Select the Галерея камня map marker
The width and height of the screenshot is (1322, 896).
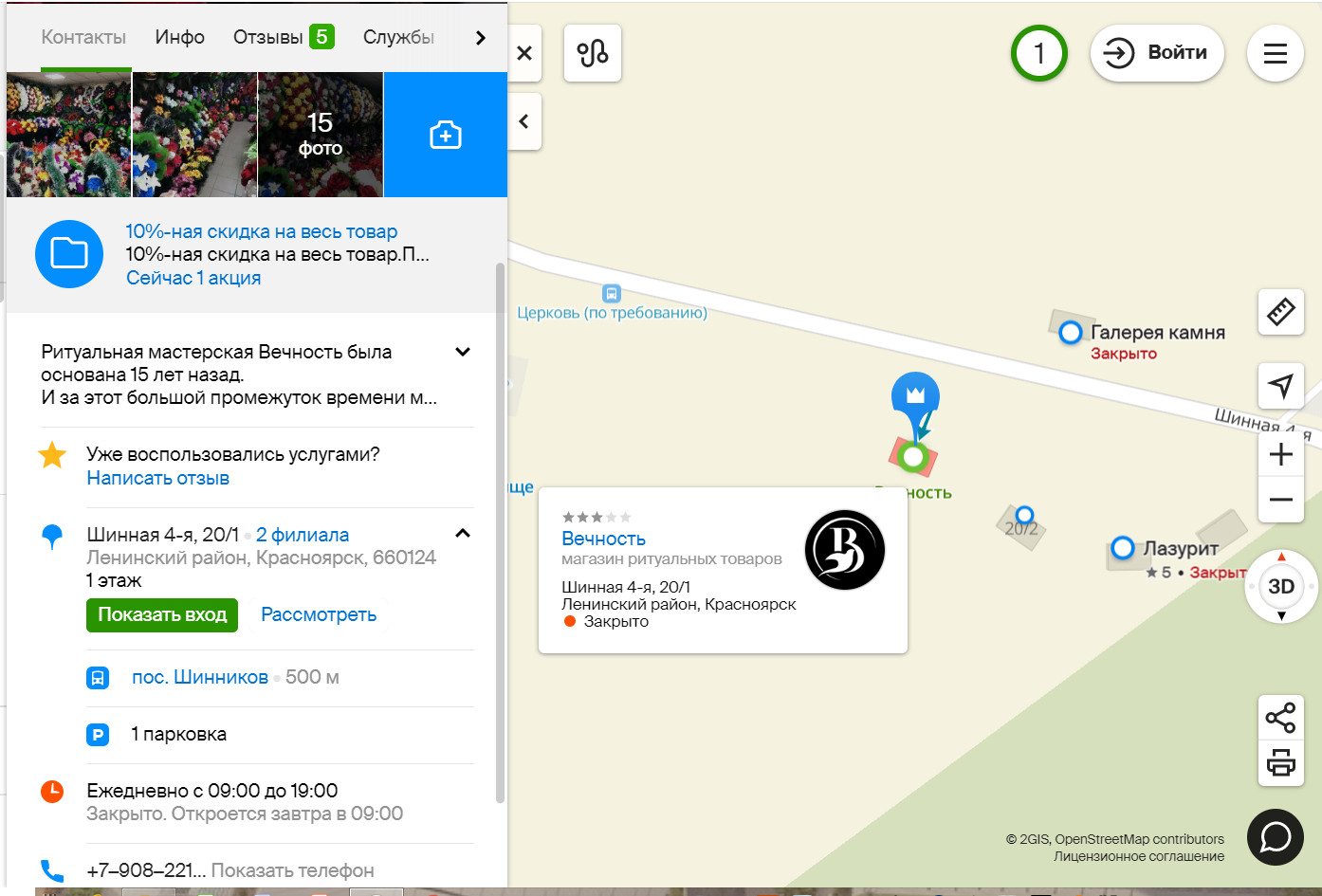pyautogui.click(x=1071, y=333)
